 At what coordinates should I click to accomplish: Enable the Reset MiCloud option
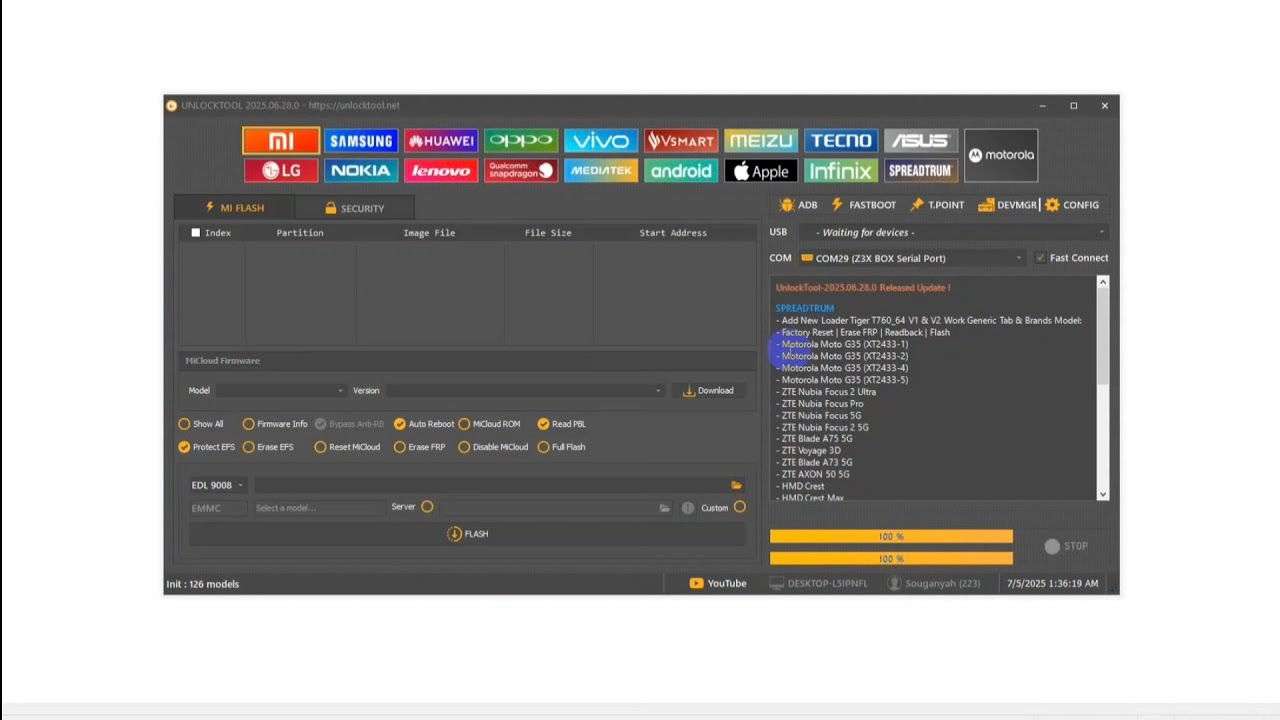tap(347, 447)
